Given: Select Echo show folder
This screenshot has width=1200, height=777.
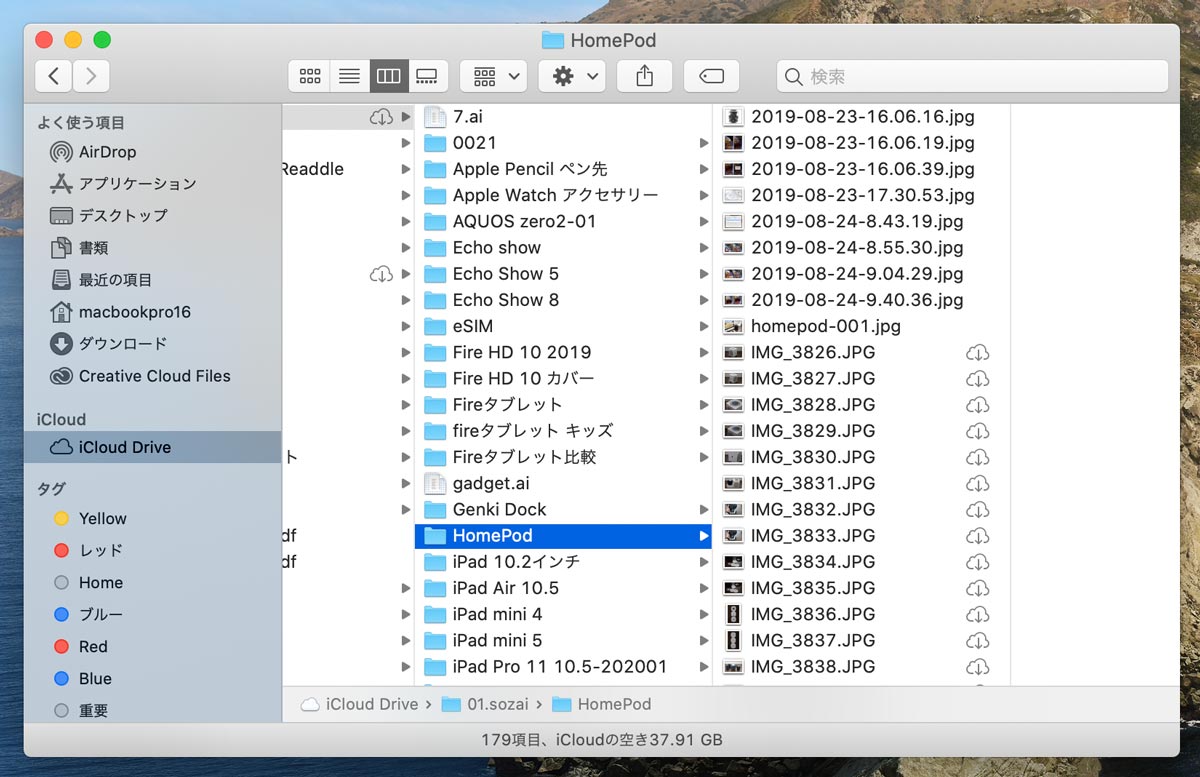Looking at the screenshot, I should [563, 248].
